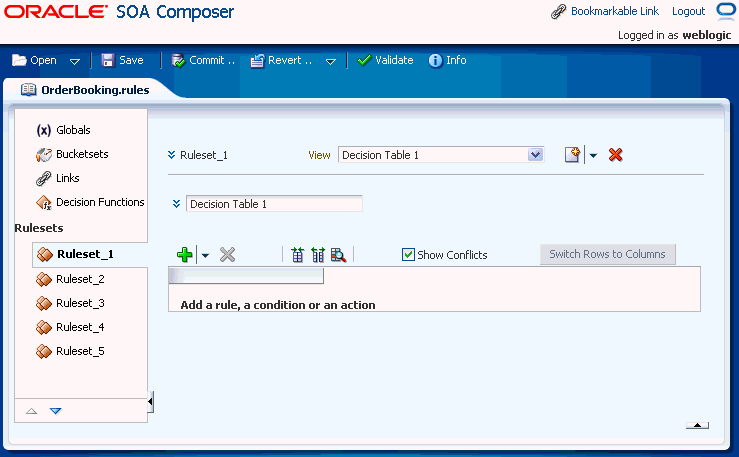Collapse the left navigation pane splitter

[x=150, y=402]
